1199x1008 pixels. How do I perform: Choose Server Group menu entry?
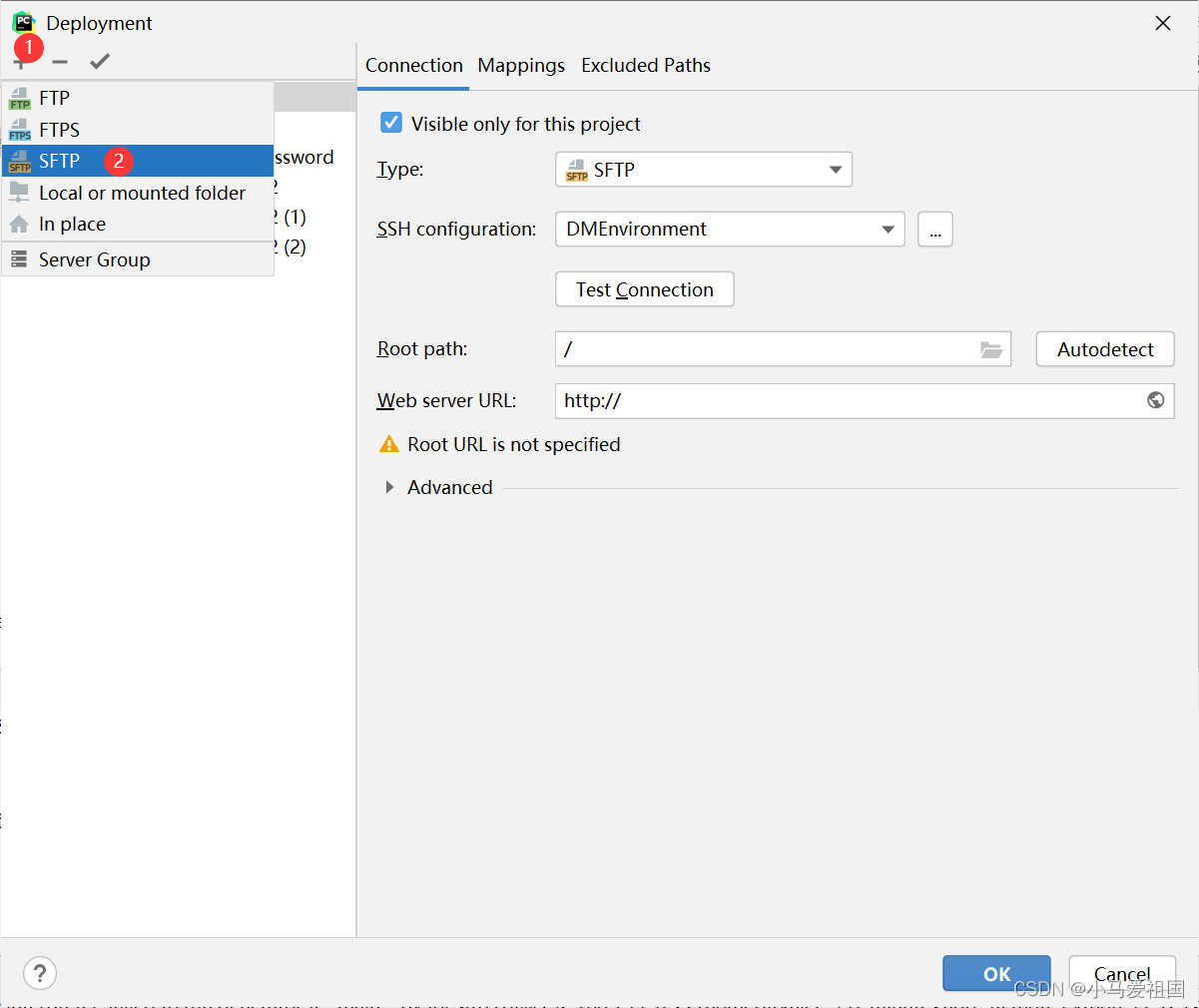coord(138,259)
